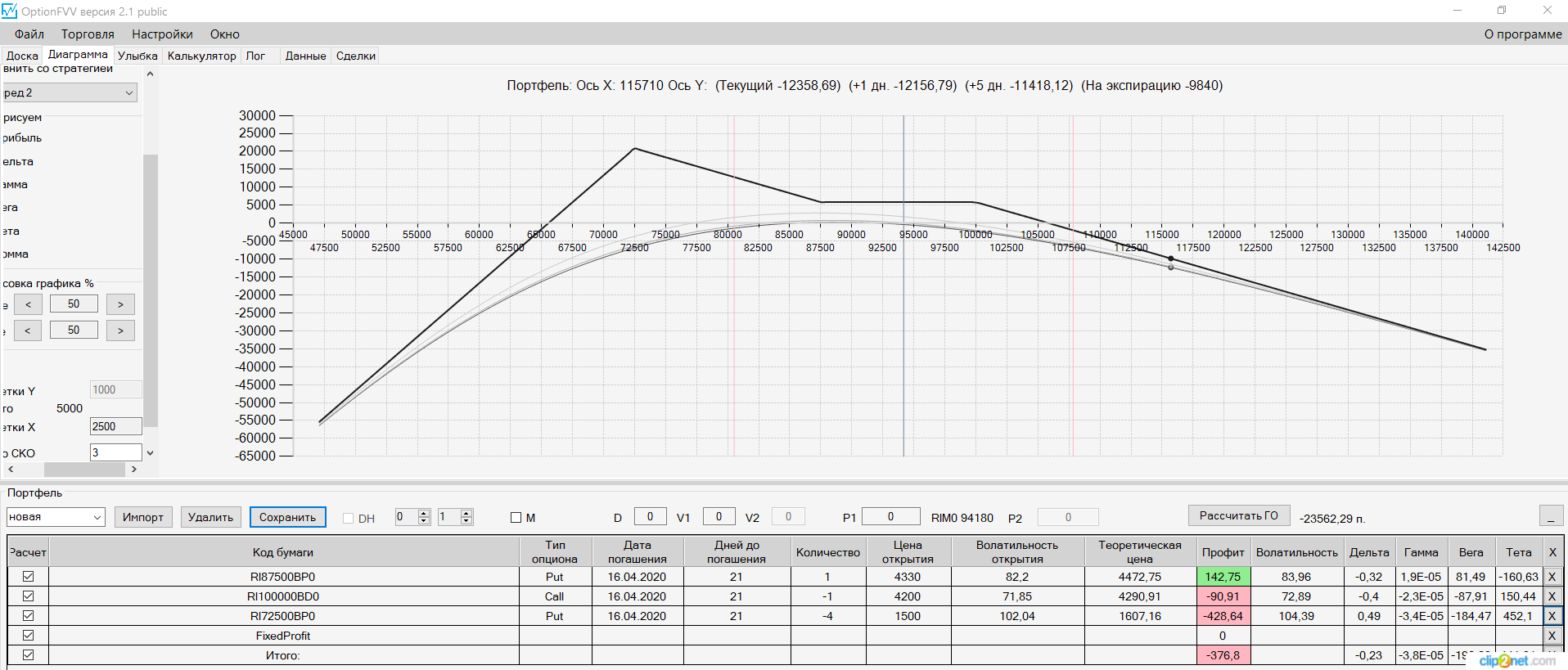Enable the M checkbox
The height and width of the screenshot is (670, 1568).
pos(516,518)
